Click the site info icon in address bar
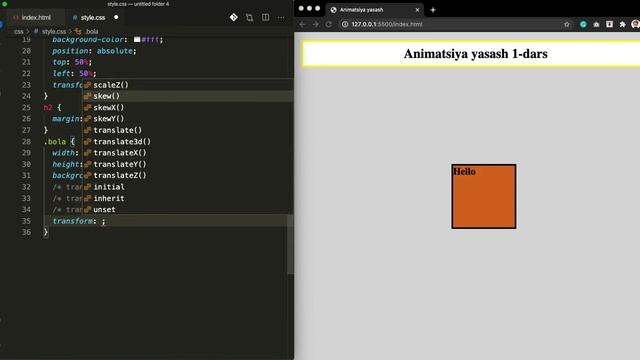Screen dimensions: 640x360 [x=345, y=24]
